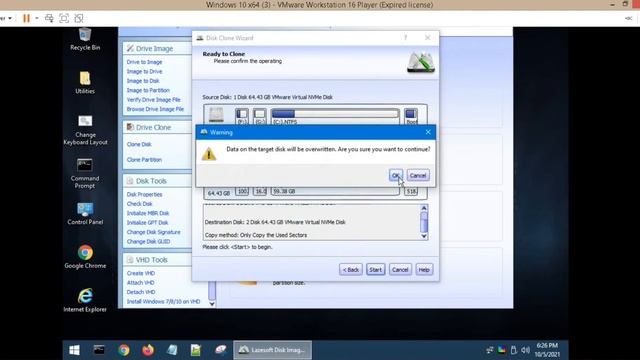
Task: Launch Firefox from the taskbar
Action: pyautogui.click(x=148, y=350)
